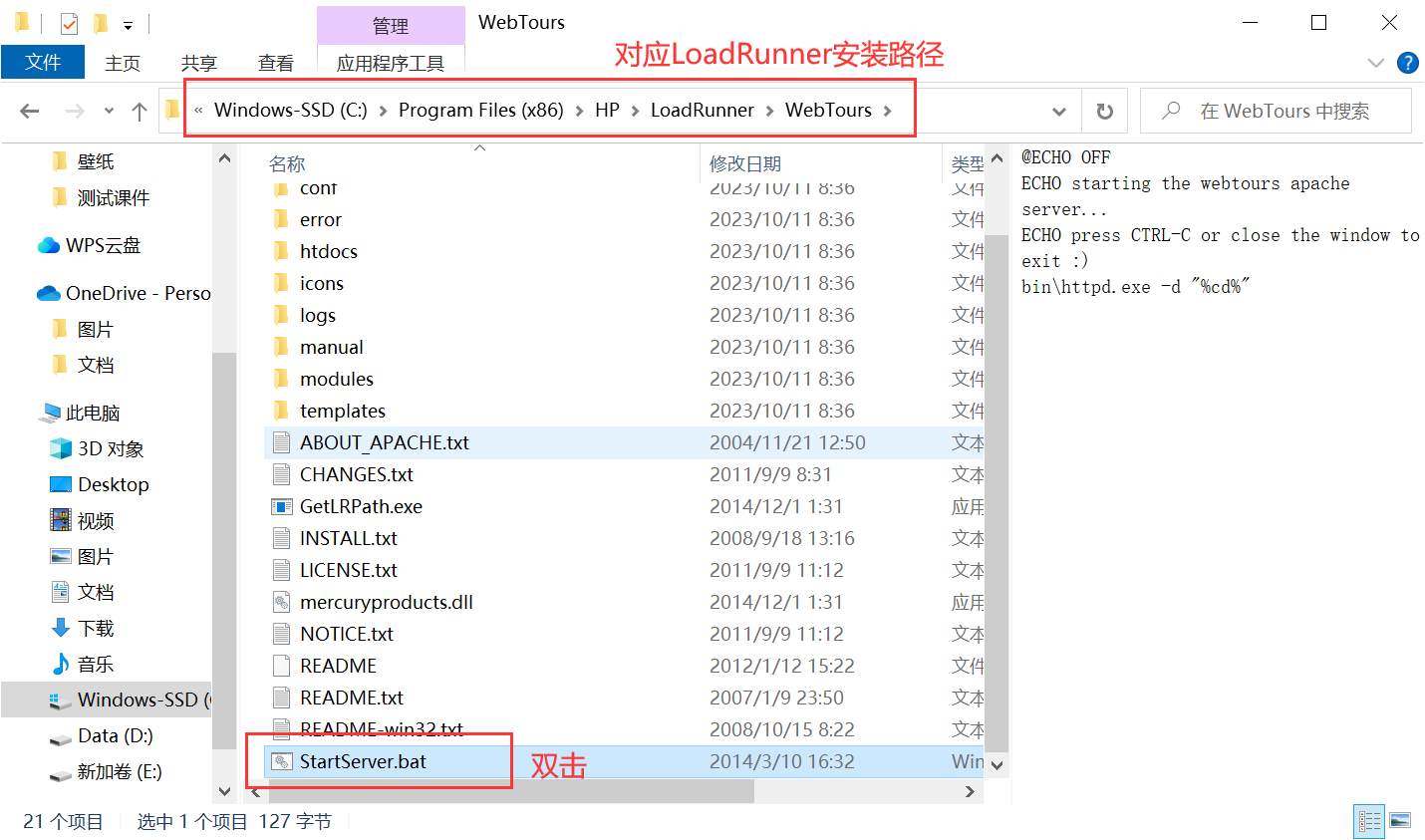Click the LoadRunner breadcrumb segment
The height and width of the screenshot is (840, 1425).
702,110
